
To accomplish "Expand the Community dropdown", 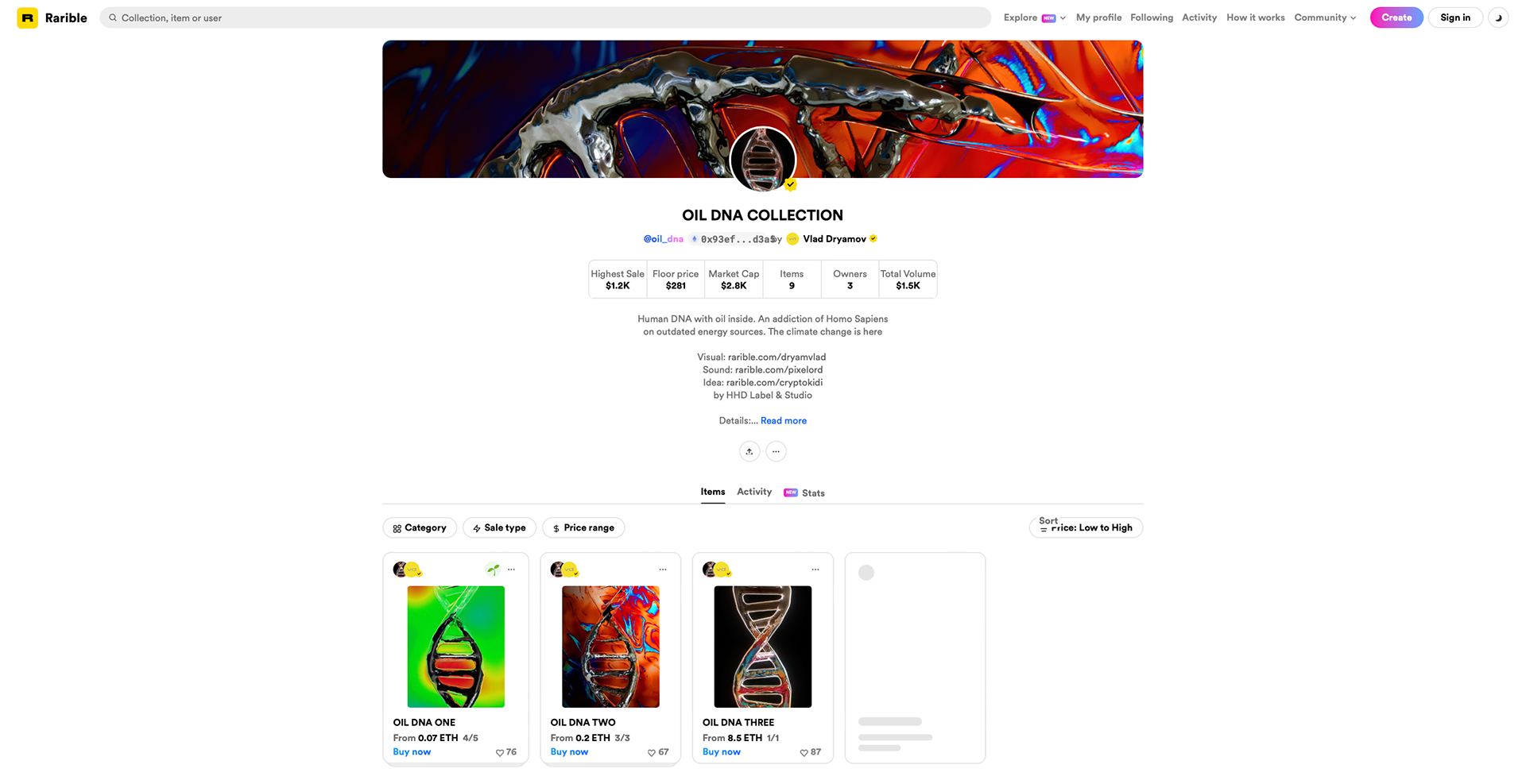I will [1325, 17].
